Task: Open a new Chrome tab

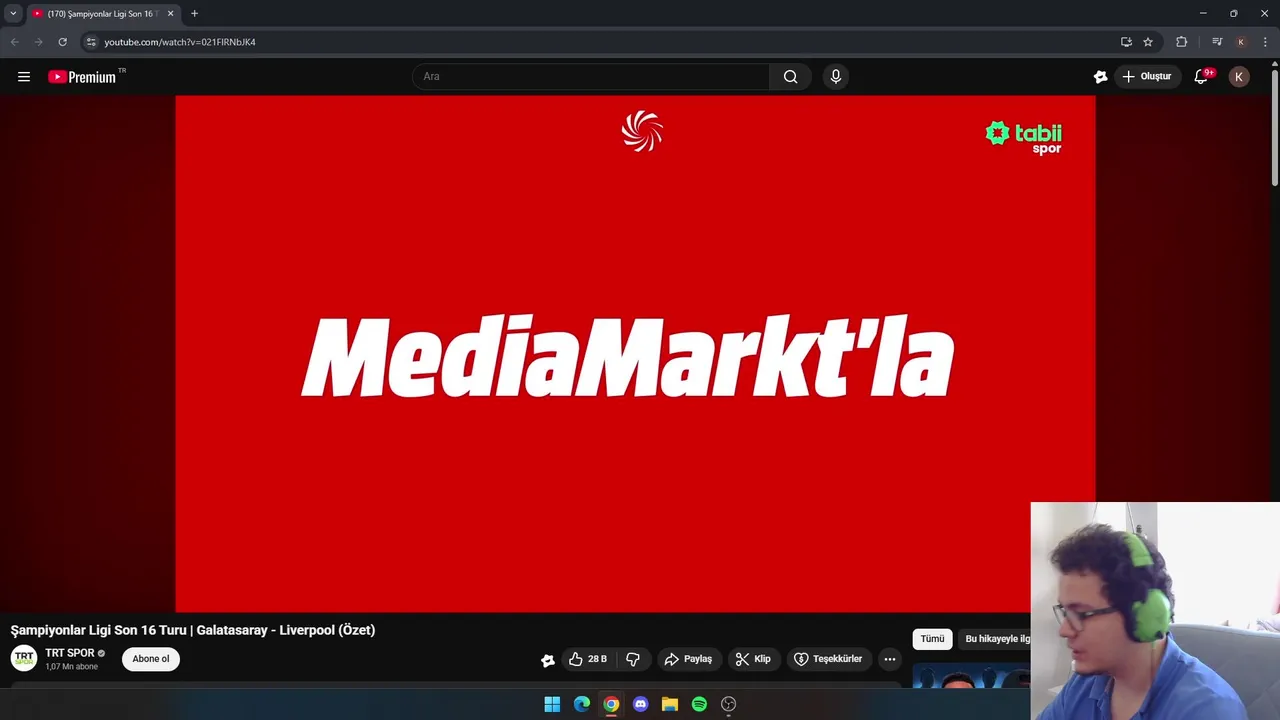Action: 194,14
